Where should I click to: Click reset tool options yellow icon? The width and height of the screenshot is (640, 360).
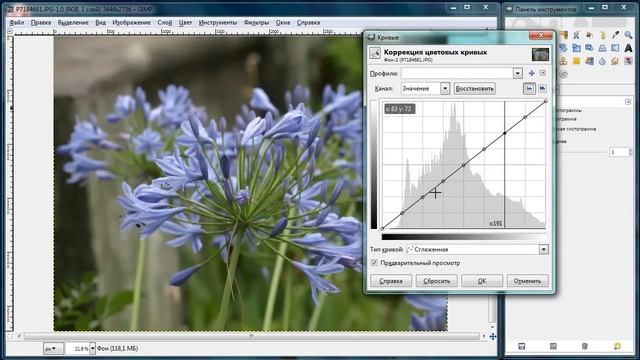pyautogui.click(x=617, y=346)
